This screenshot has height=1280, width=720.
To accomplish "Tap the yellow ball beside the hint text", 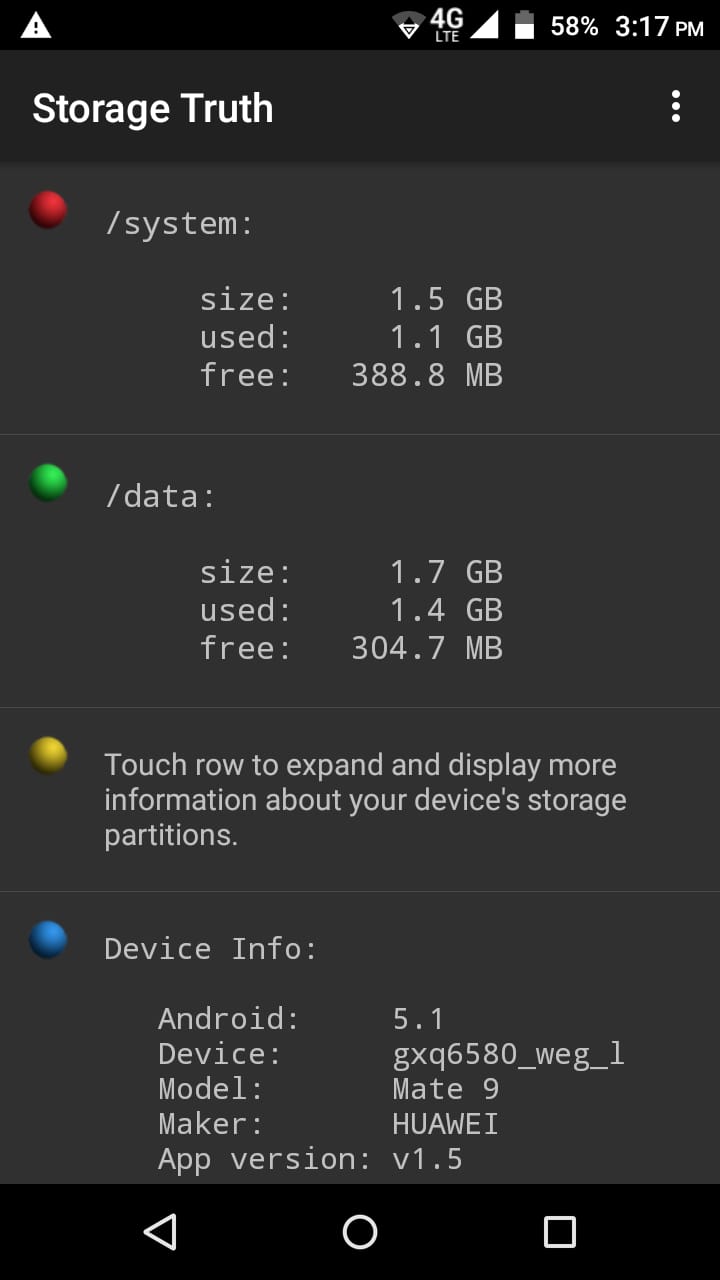I will coord(48,756).
